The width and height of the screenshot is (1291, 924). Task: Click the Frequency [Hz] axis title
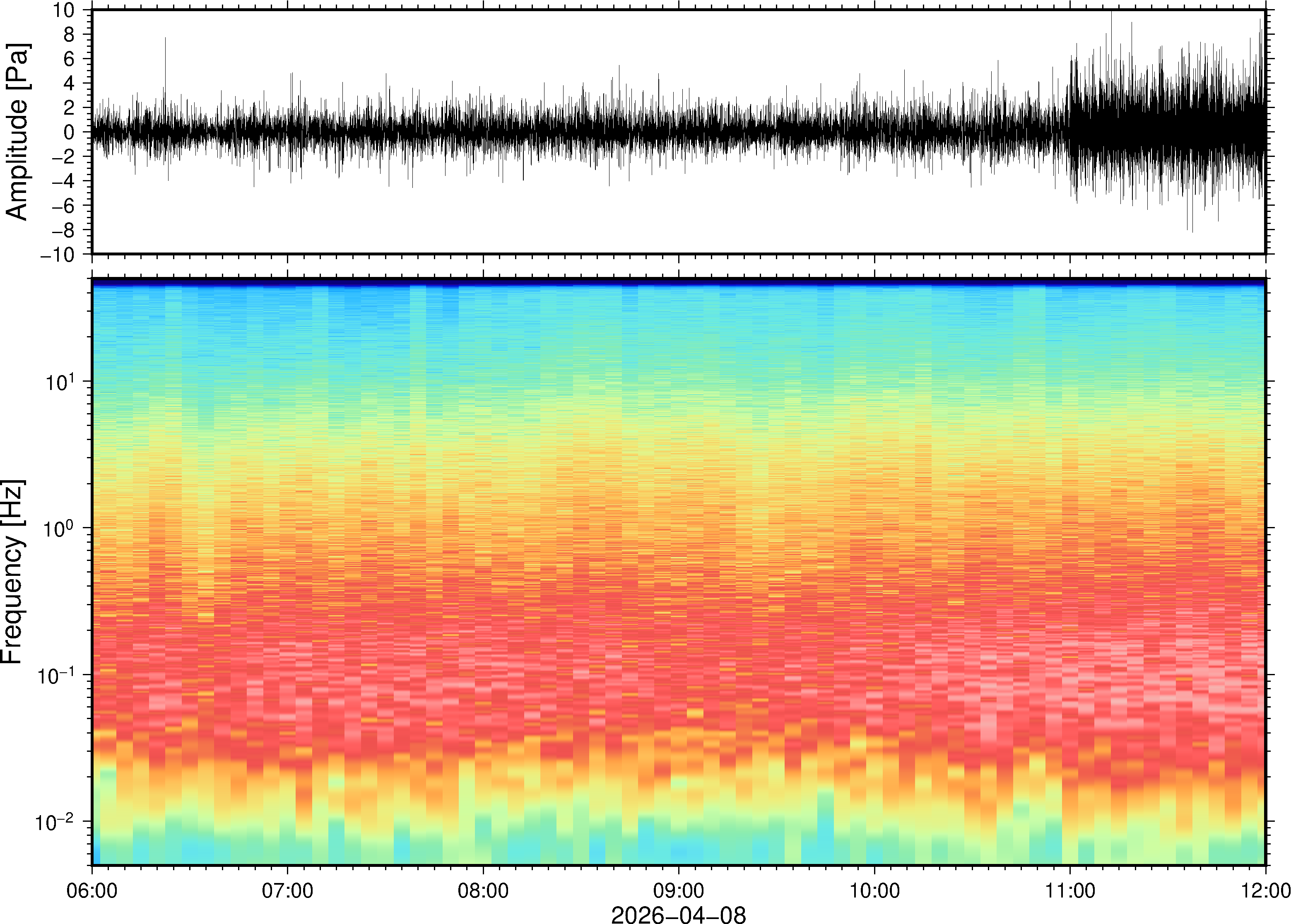point(12,571)
